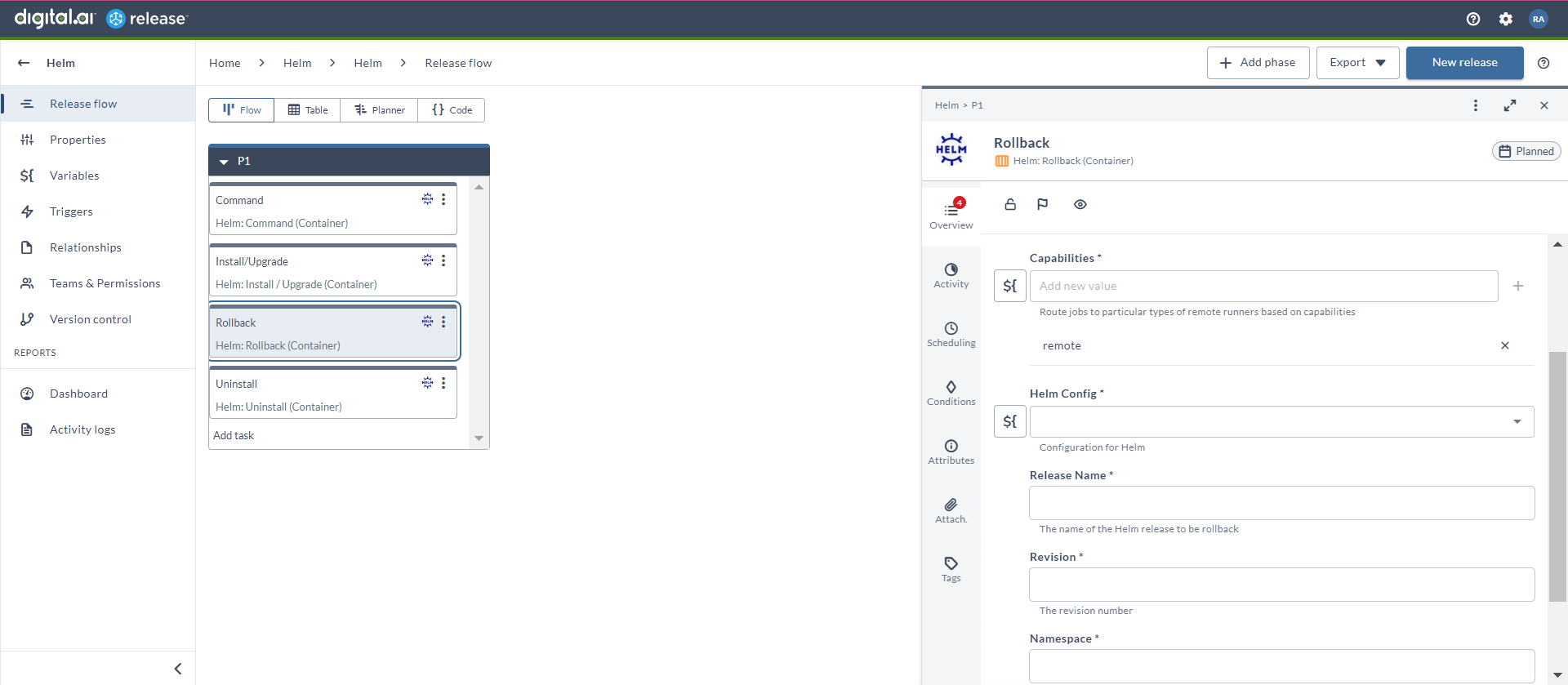Screen dimensions: 1568x685
Task: Open Teams & Permissions in sidebar
Action: click(x=98, y=283)
